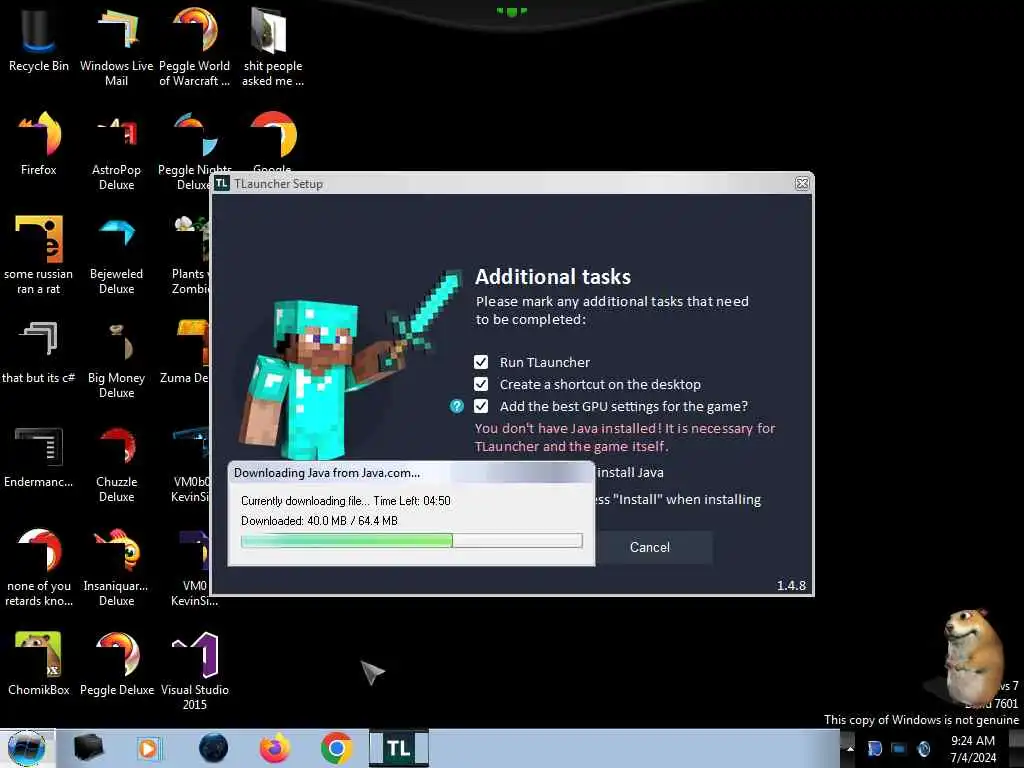The width and height of the screenshot is (1024, 768).
Task: Open the dark globe taskbar icon
Action: coord(214,748)
